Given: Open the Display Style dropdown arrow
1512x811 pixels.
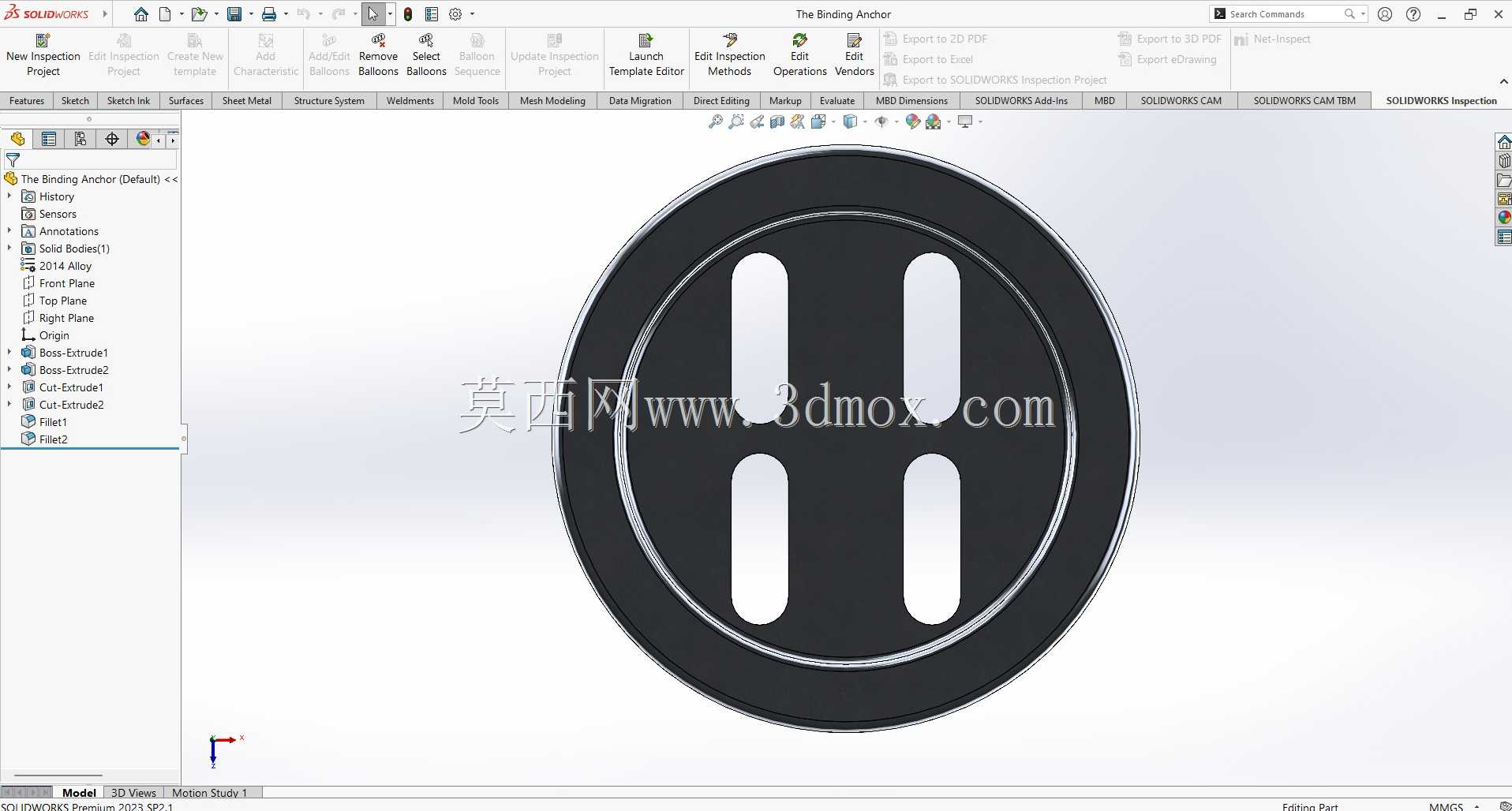Looking at the screenshot, I should pyautogui.click(x=865, y=121).
